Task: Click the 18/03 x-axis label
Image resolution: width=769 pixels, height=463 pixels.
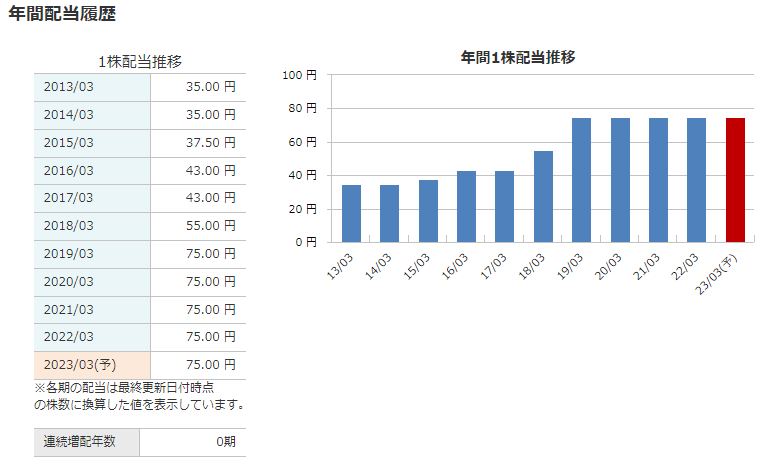Action: [532, 266]
